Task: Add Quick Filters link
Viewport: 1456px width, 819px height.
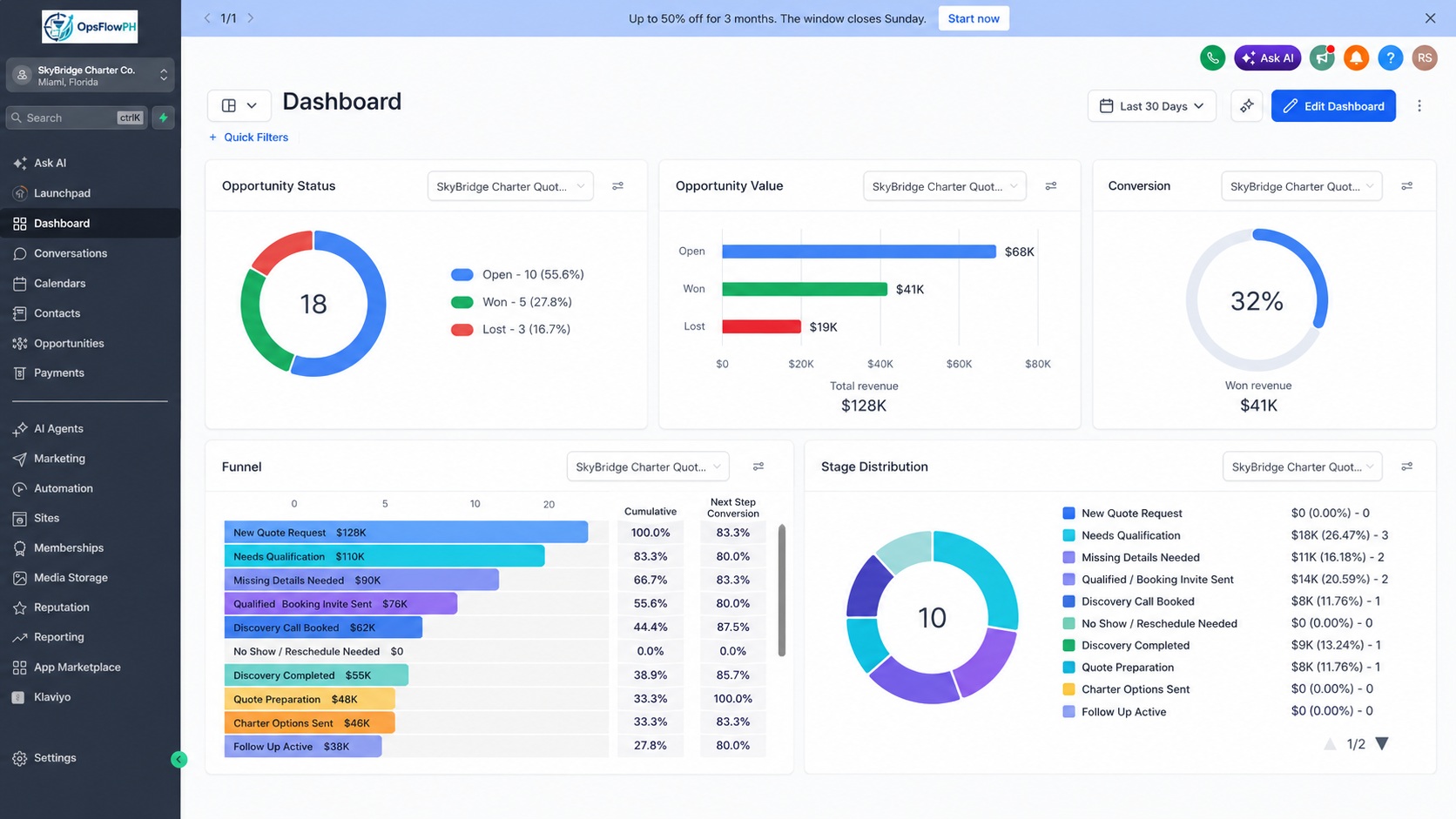Action: tap(248, 138)
